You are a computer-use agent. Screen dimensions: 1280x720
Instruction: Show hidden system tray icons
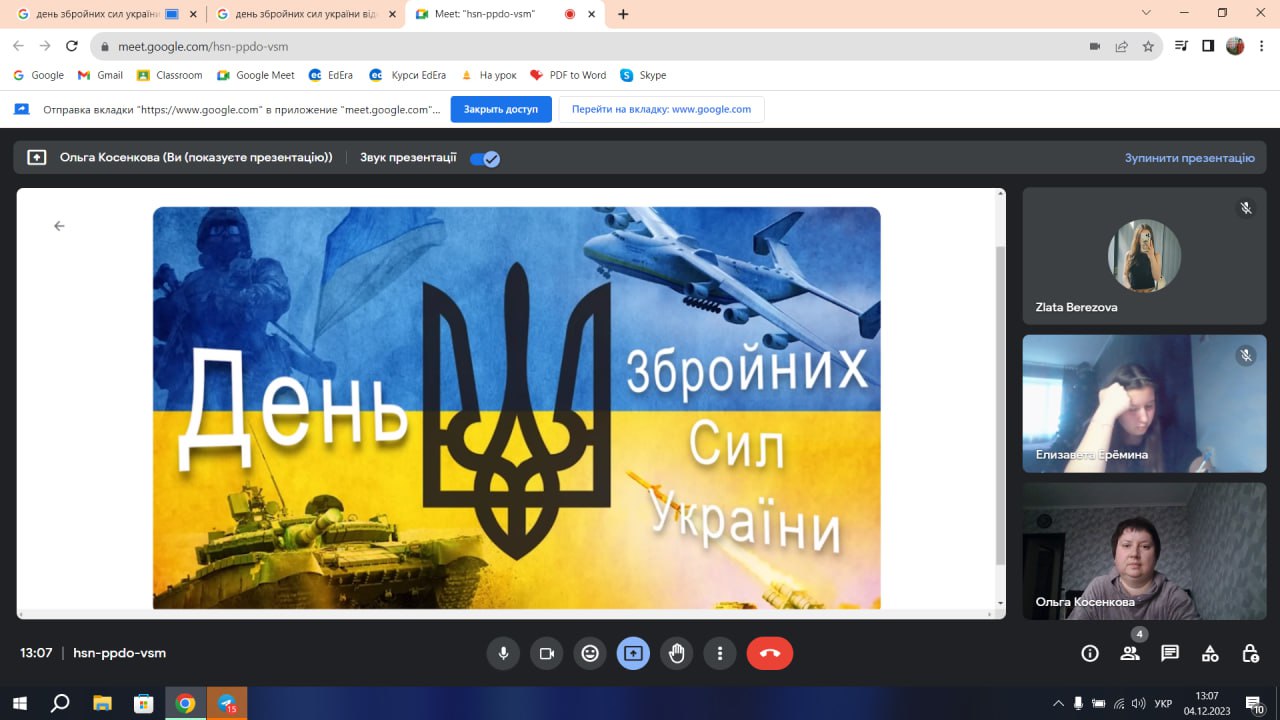tap(1057, 703)
